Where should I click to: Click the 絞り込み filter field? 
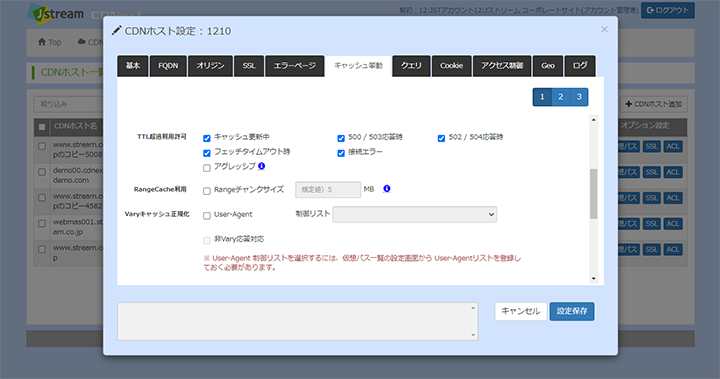tap(69, 104)
